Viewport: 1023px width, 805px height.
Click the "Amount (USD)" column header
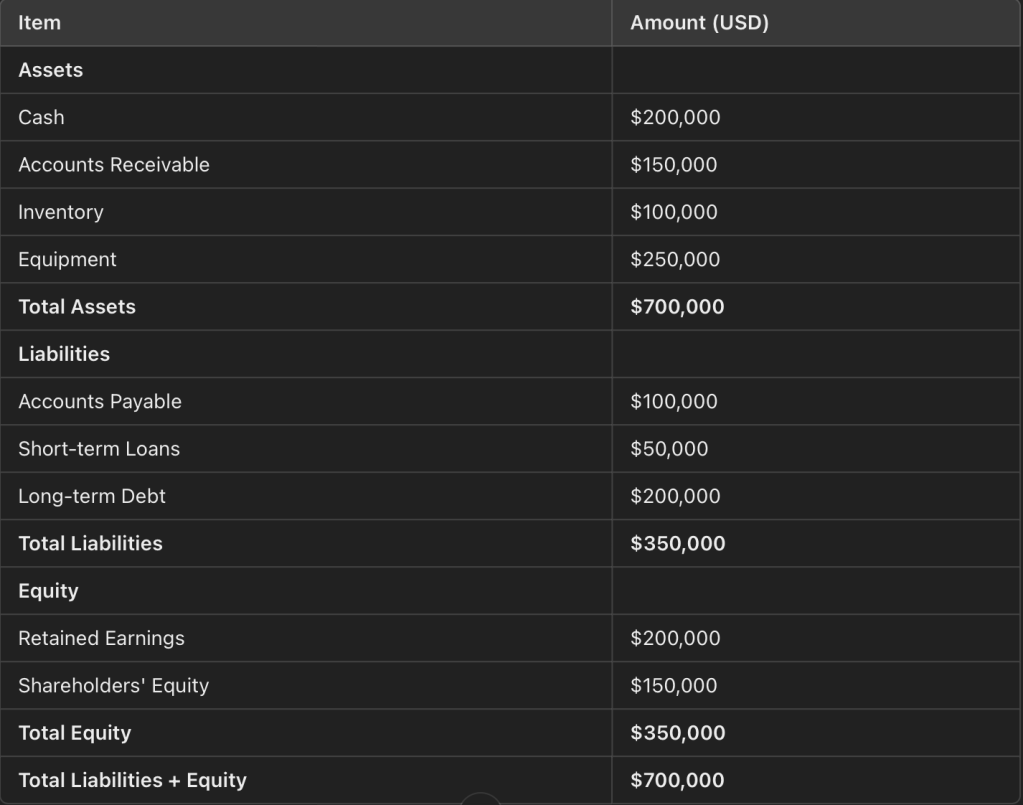[699, 23]
